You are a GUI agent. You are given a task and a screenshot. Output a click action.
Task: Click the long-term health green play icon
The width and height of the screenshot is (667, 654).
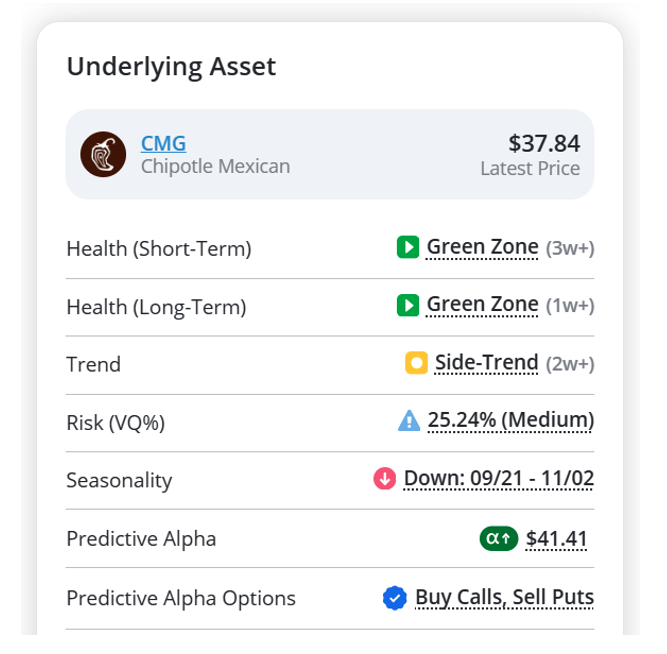pyautogui.click(x=408, y=305)
